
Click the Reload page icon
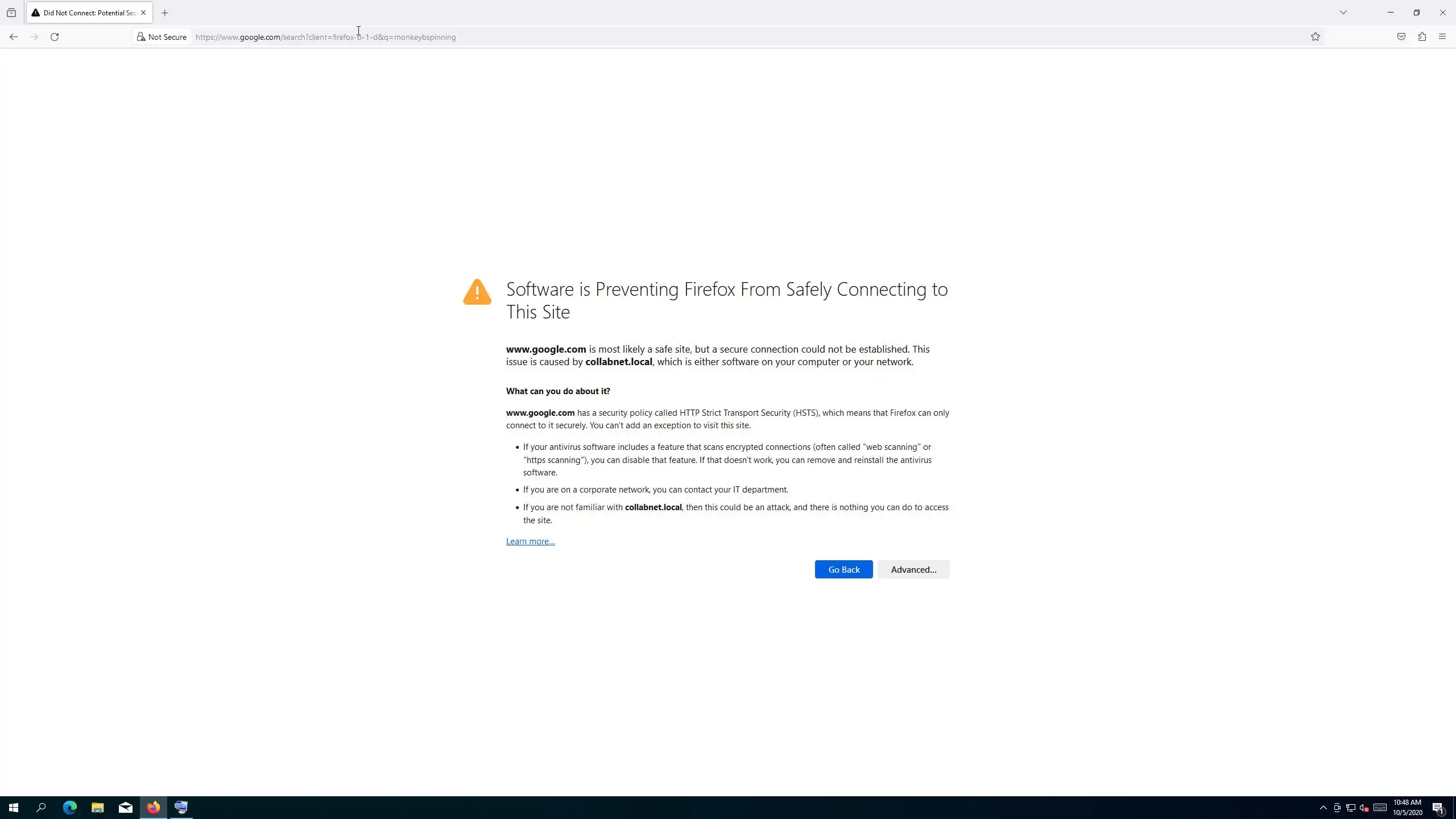(55, 37)
